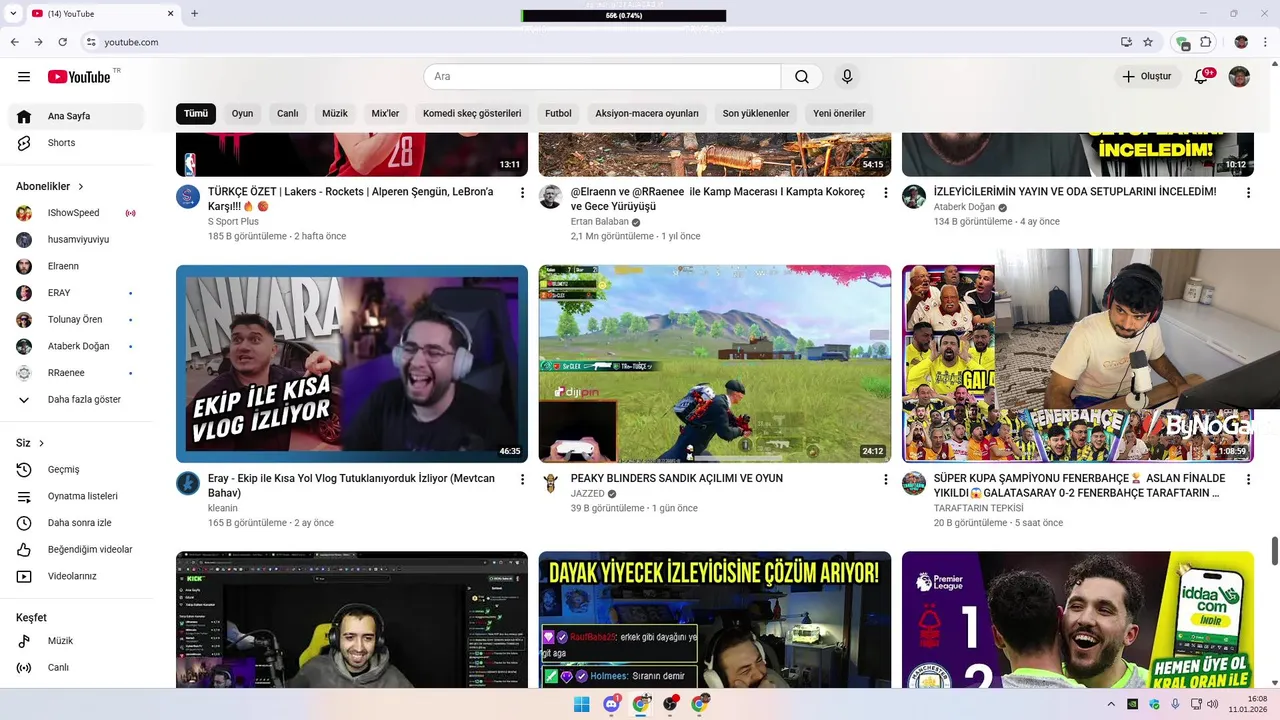Open options for Eray Ekip Vlog video
The width and height of the screenshot is (1280, 720).
point(522,479)
